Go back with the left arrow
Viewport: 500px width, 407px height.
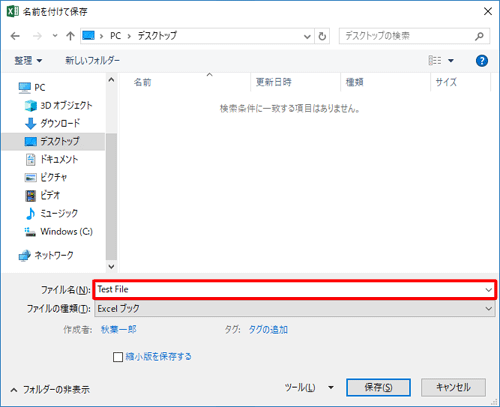15,36
